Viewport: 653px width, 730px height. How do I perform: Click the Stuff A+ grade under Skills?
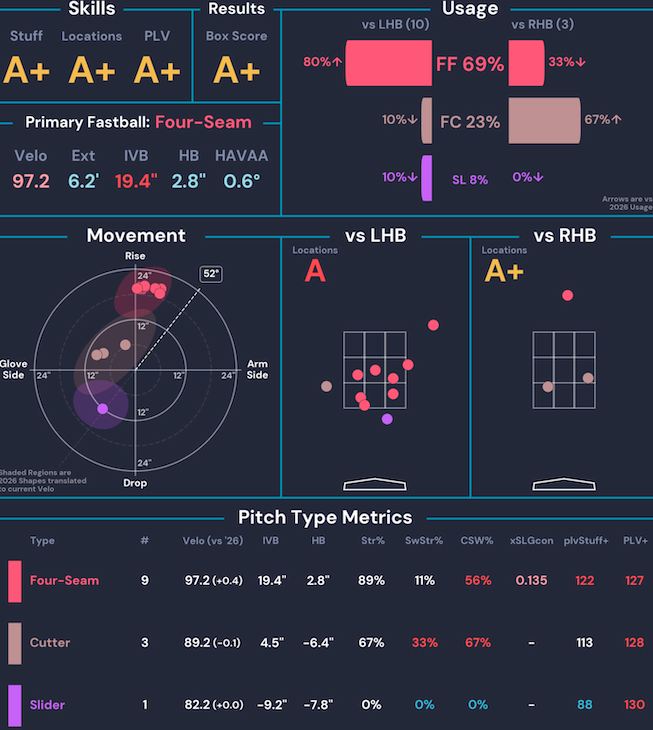(x=26, y=69)
